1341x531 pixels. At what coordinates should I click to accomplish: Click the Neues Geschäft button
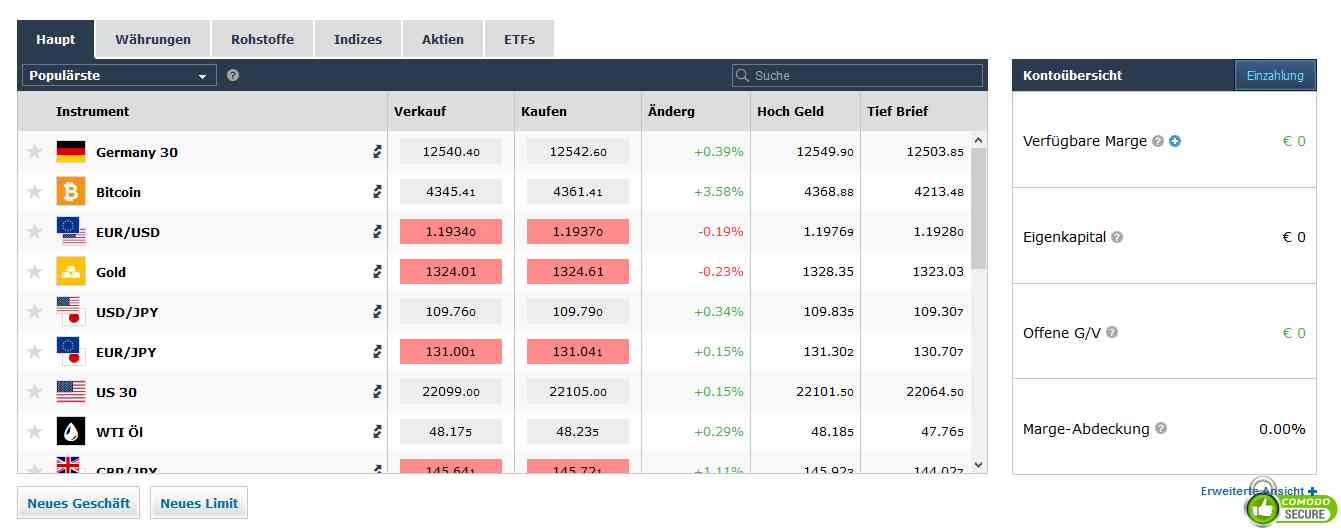79,503
